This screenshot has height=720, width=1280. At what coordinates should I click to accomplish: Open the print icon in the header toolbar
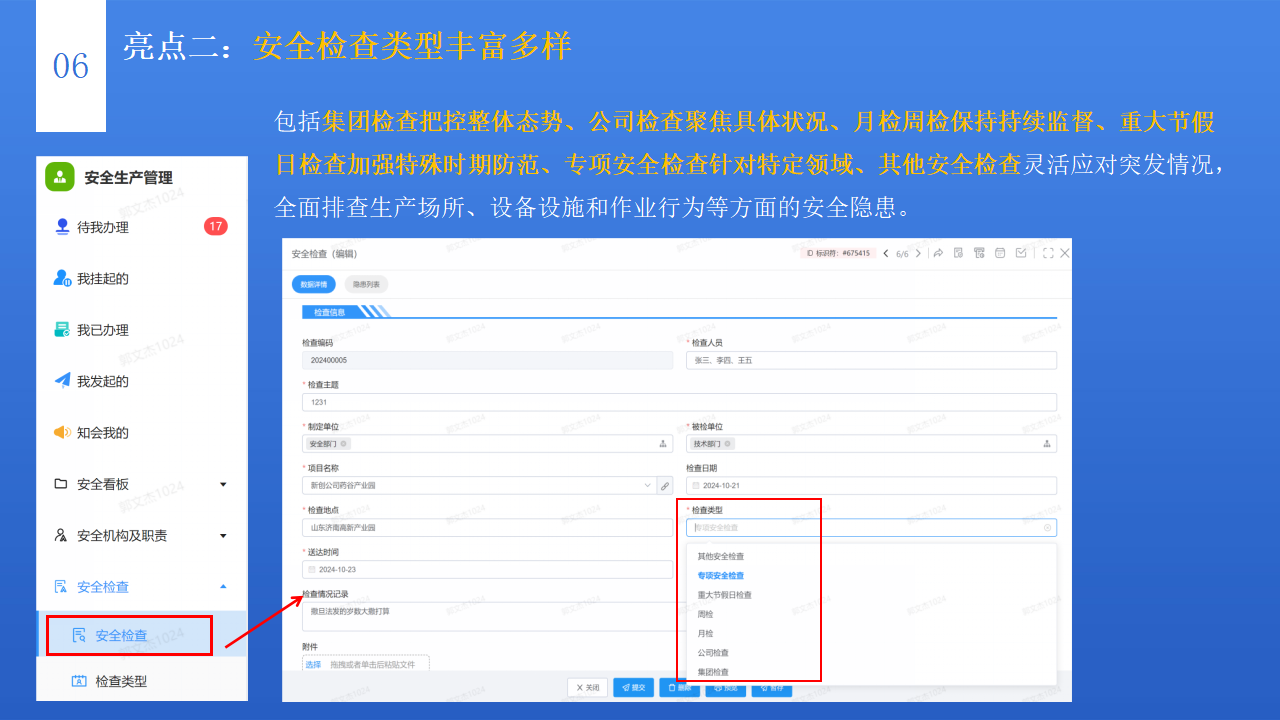click(979, 253)
